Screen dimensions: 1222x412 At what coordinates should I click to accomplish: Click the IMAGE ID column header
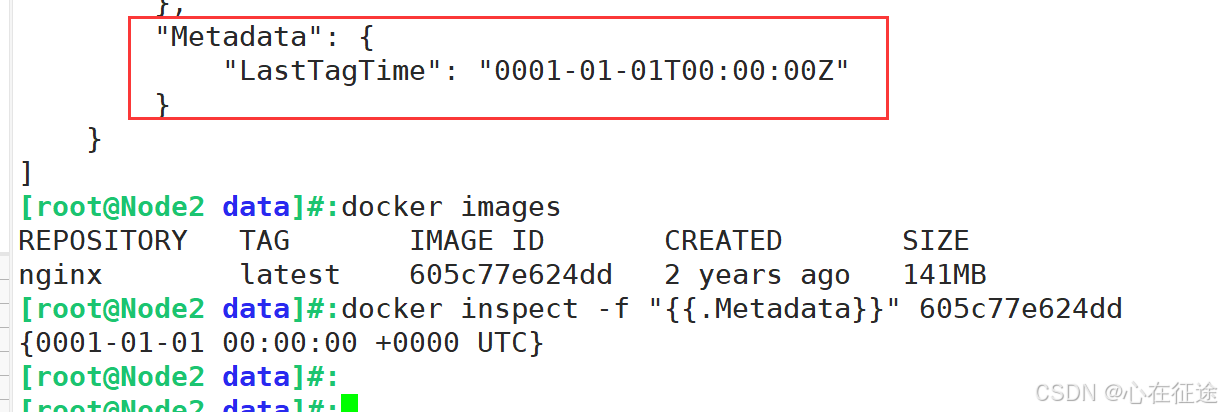click(x=477, y=241)
